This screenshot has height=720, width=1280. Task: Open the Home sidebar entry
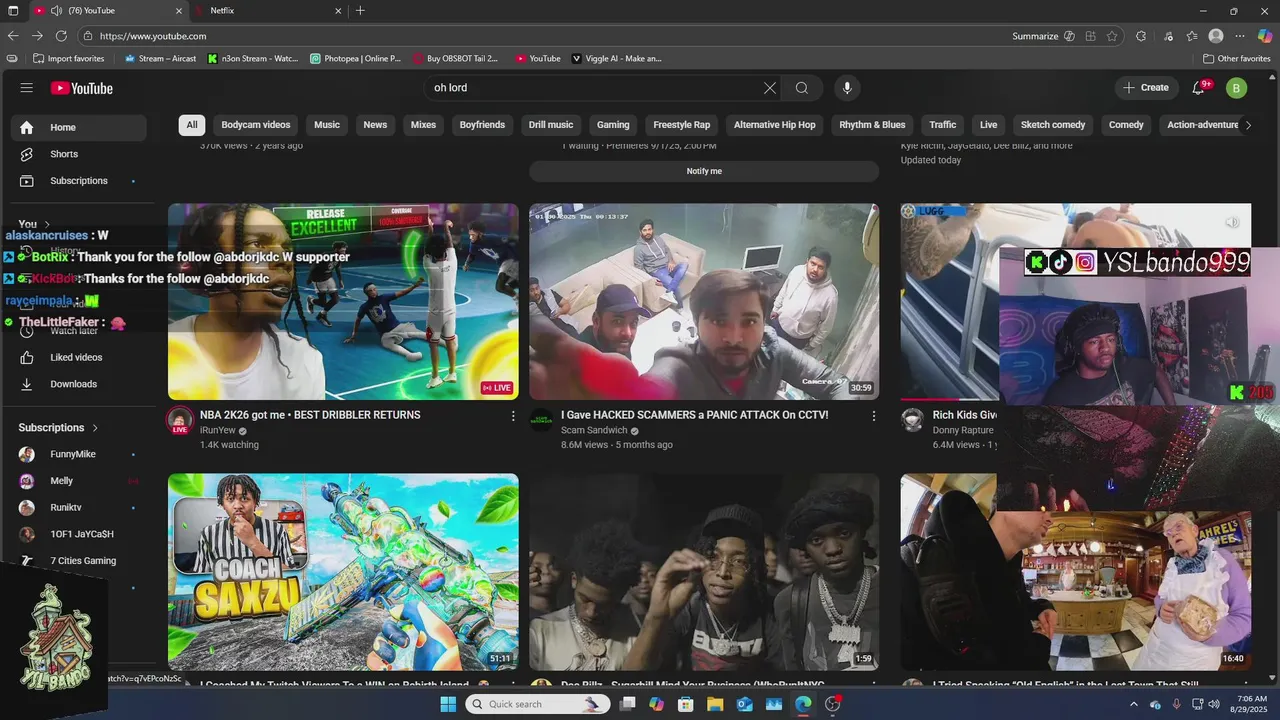pos(78,127)
